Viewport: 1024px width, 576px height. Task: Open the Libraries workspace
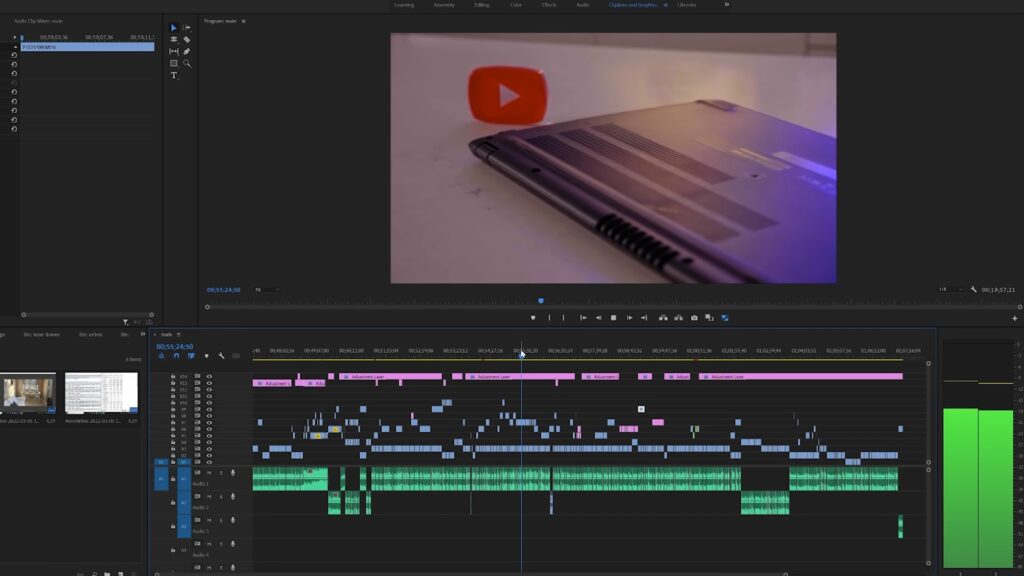click(x=687, y=5)
